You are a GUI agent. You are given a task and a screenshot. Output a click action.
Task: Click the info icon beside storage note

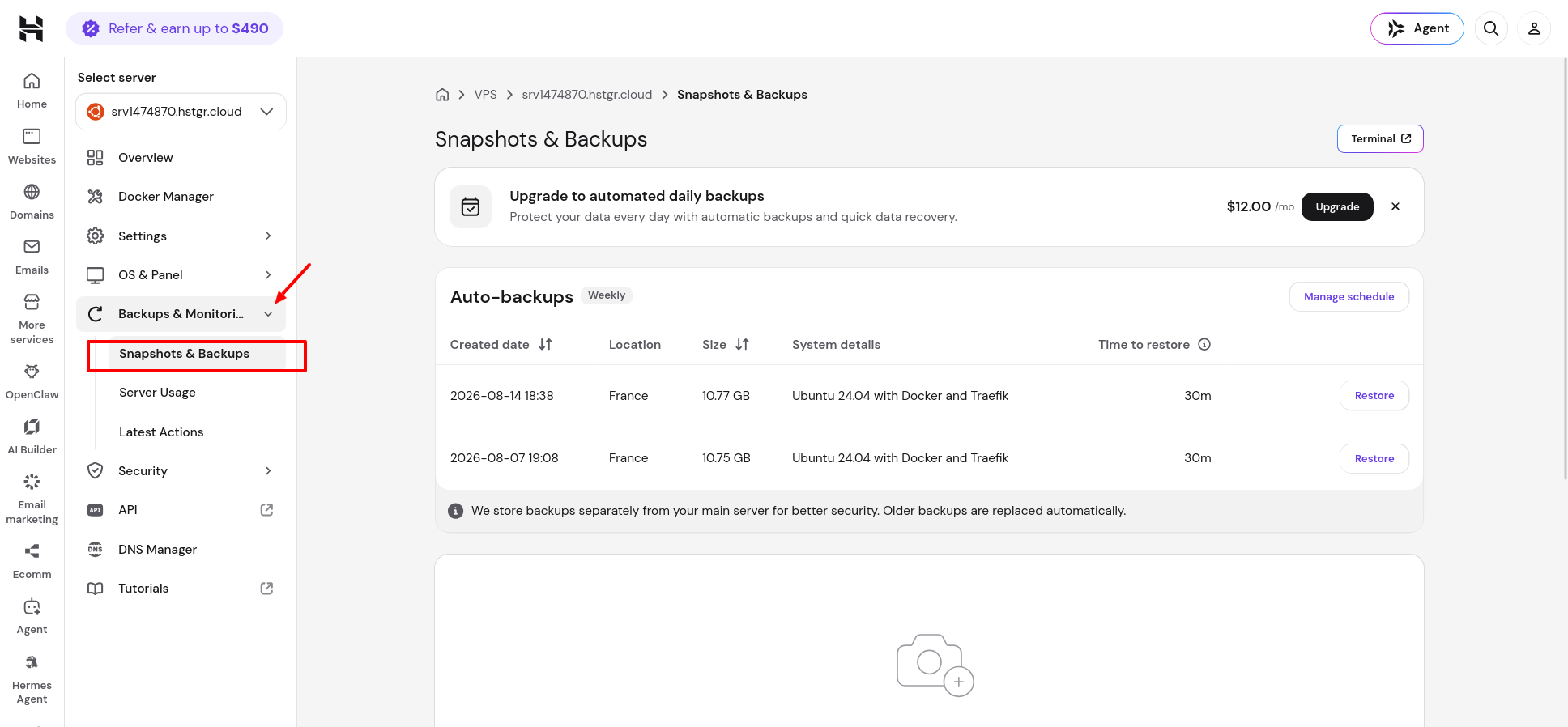click(455, 511)
